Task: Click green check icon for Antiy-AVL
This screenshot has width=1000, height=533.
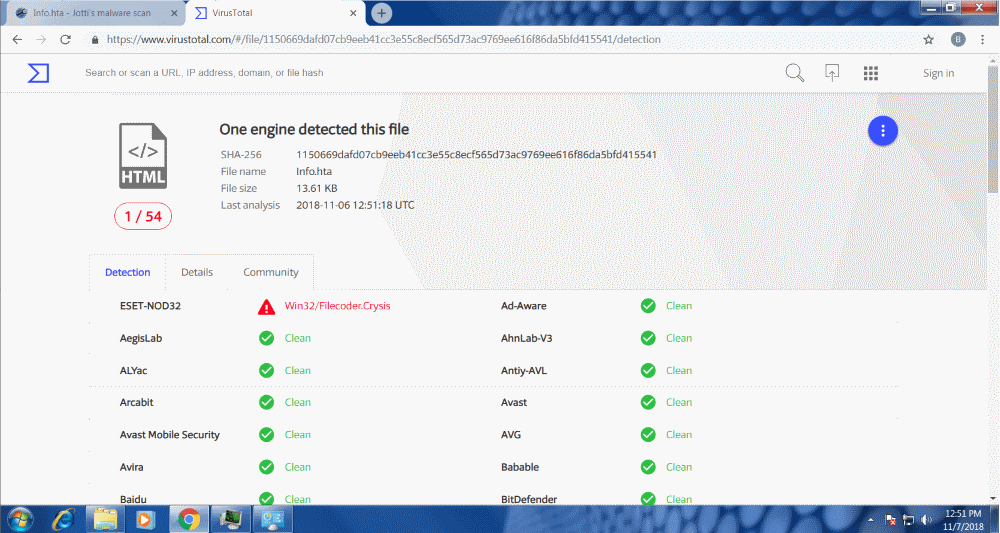Action: pos(648,370)
